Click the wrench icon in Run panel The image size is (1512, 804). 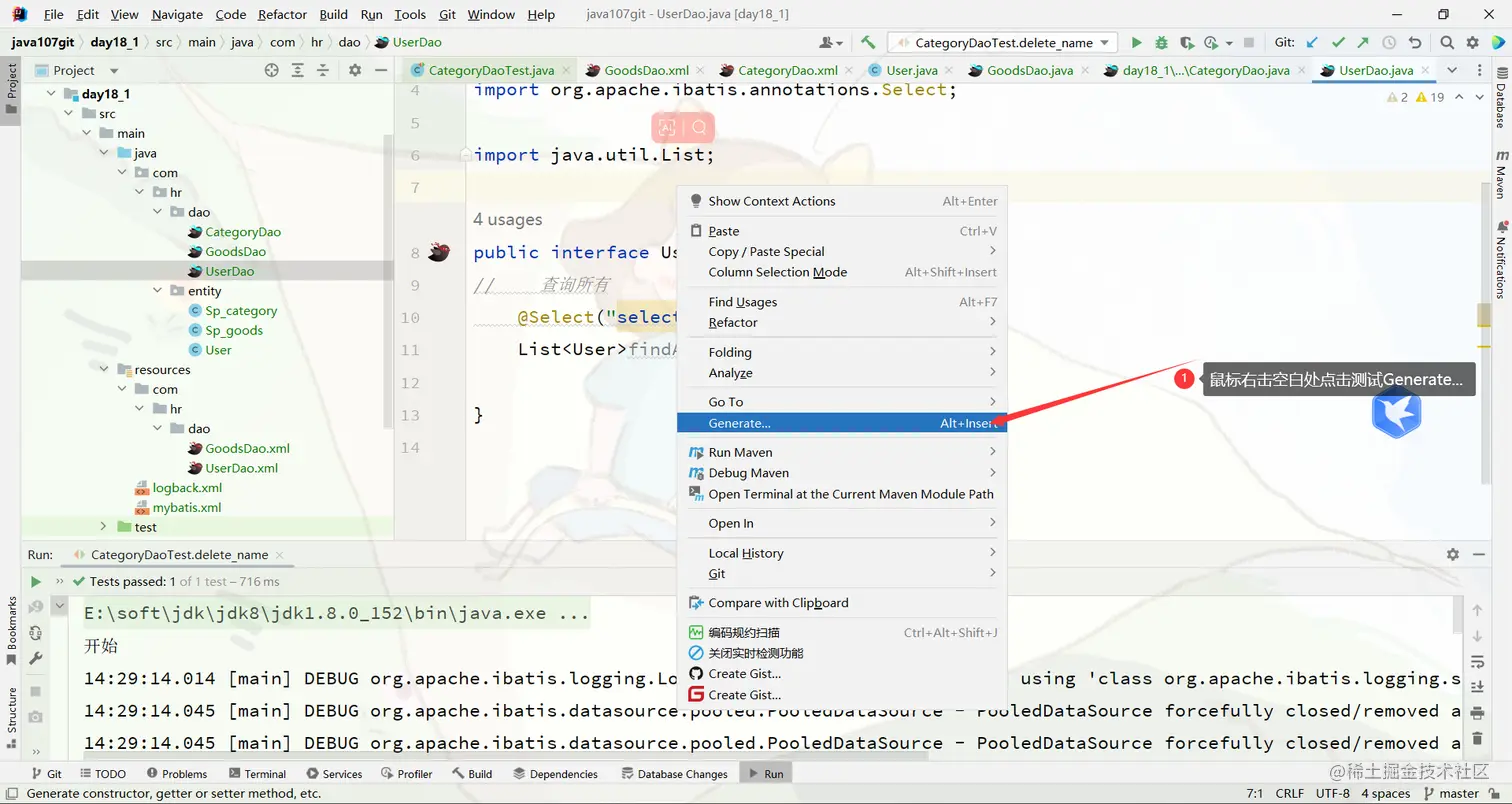pyautogui.click(x=36, y=658)
